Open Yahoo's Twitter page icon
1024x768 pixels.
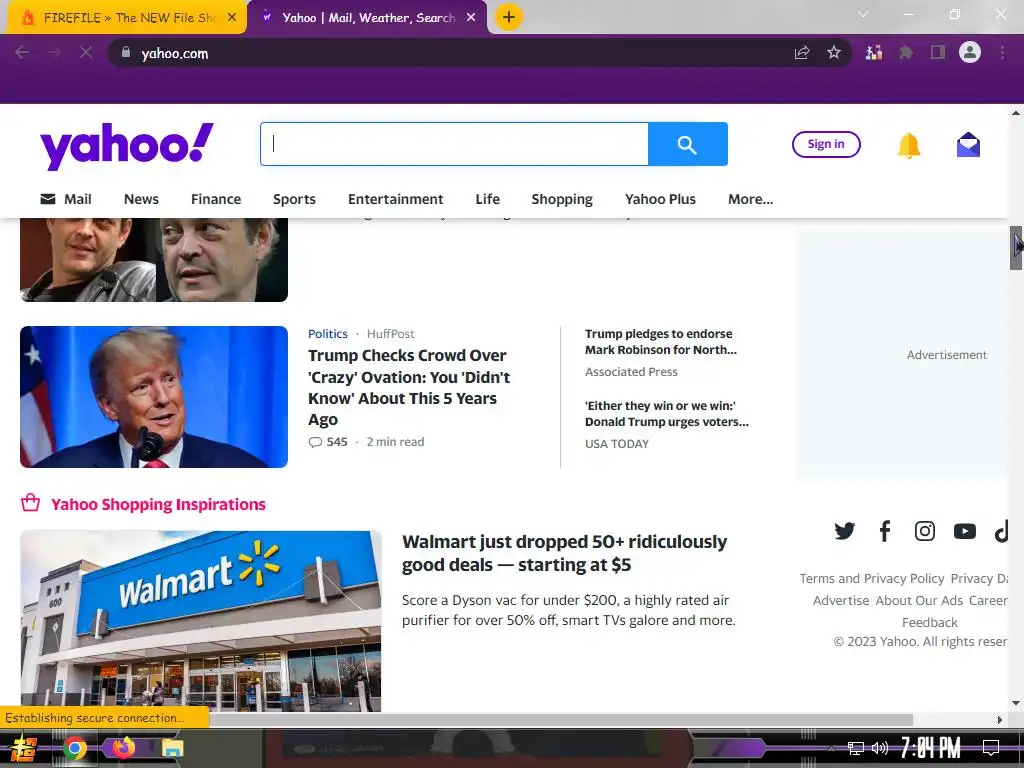point(844,531)
